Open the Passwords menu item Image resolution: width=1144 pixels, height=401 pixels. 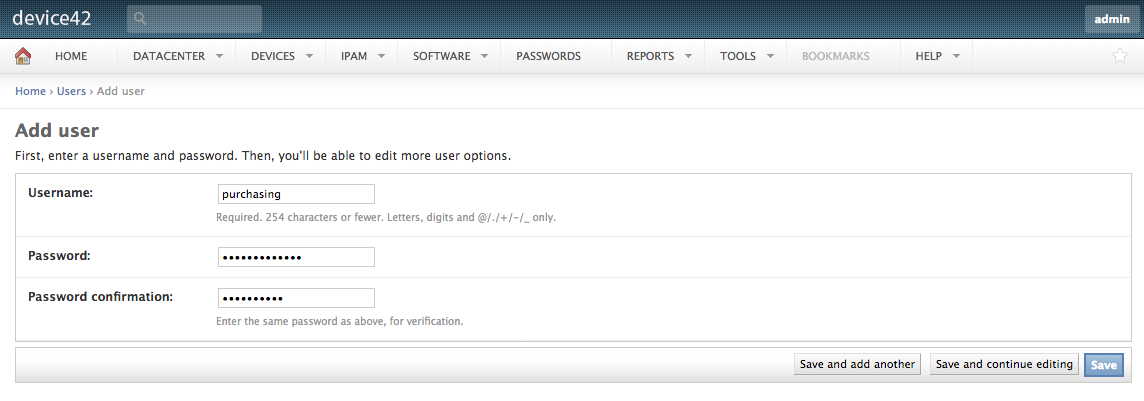[x=549, y=56]
